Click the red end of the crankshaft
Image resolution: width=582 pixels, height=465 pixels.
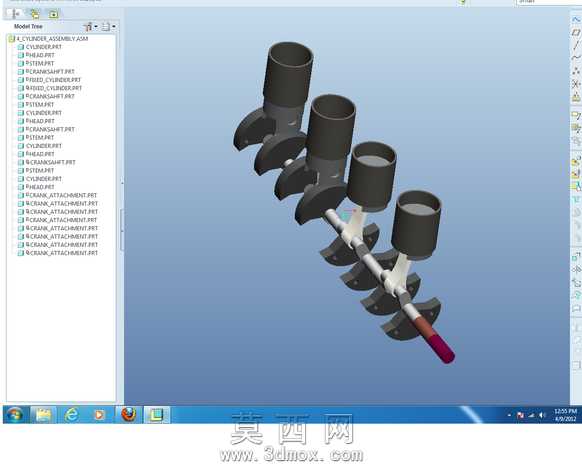click(x=442, y=348)
